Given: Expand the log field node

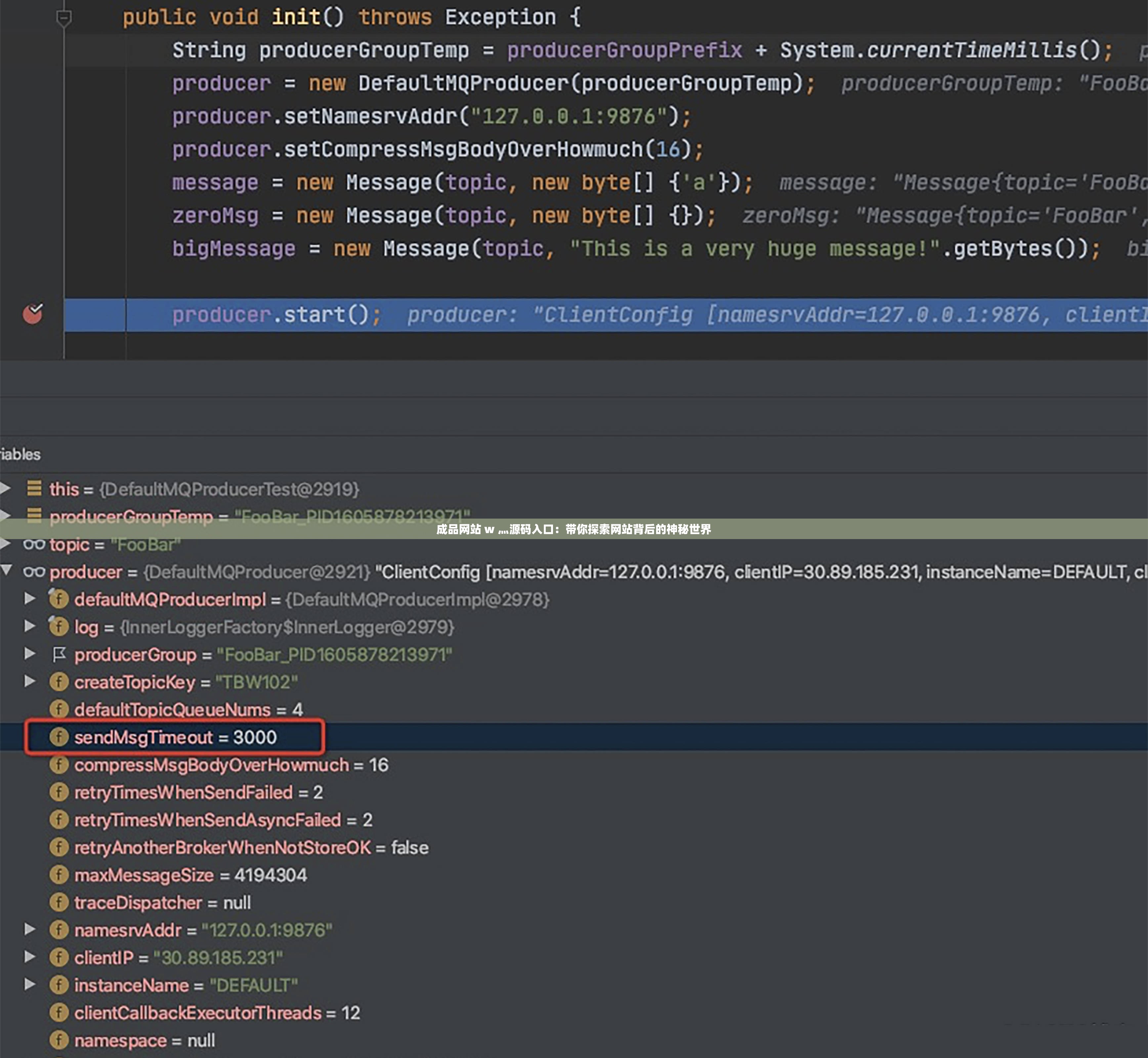Looking at the screenshot, I should [30, 626].
